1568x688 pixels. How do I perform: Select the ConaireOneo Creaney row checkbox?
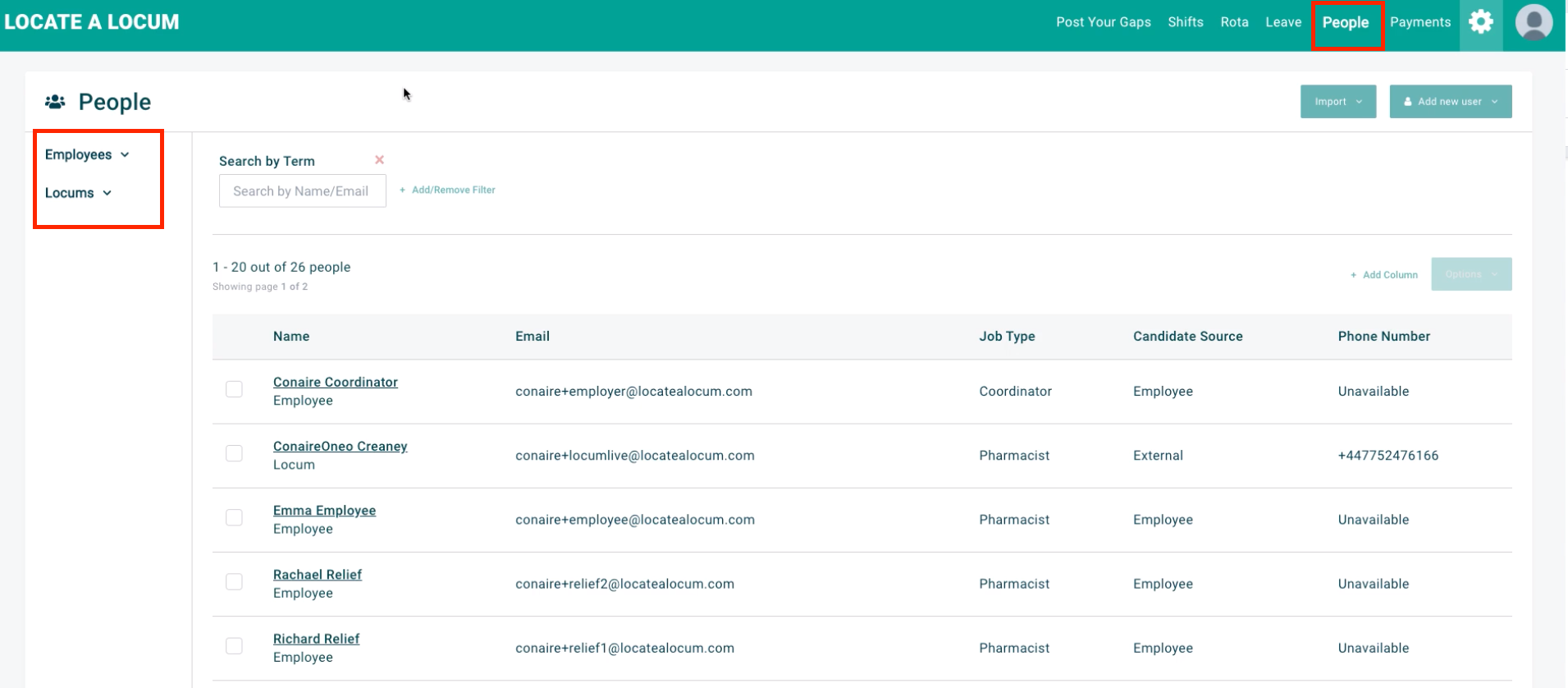tap(234, 453)
